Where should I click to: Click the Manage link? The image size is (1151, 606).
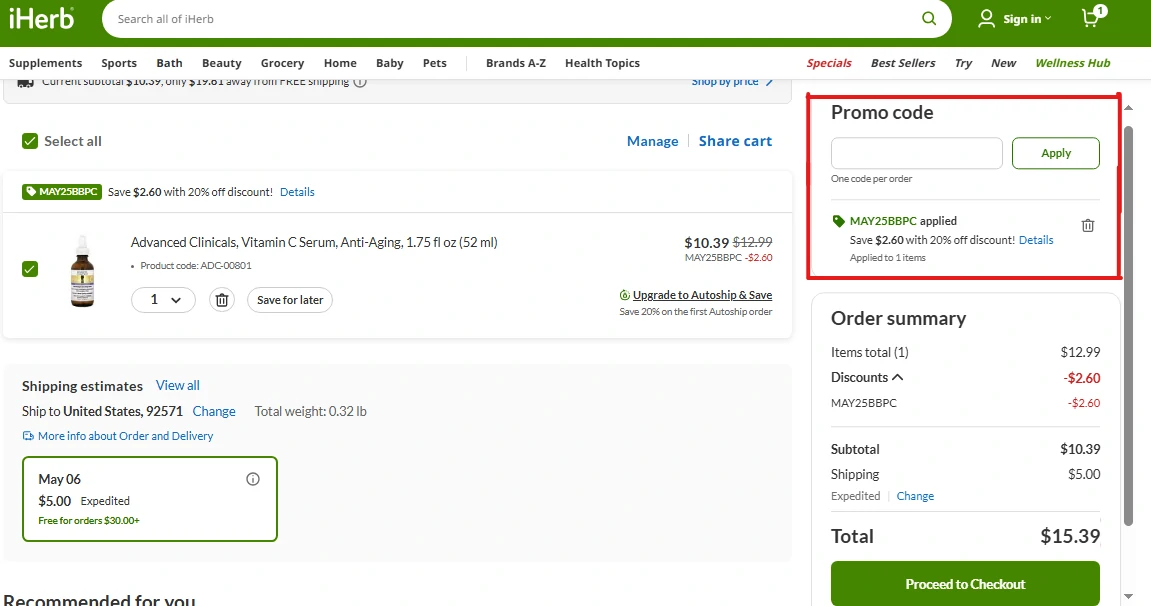click(653, 141)
